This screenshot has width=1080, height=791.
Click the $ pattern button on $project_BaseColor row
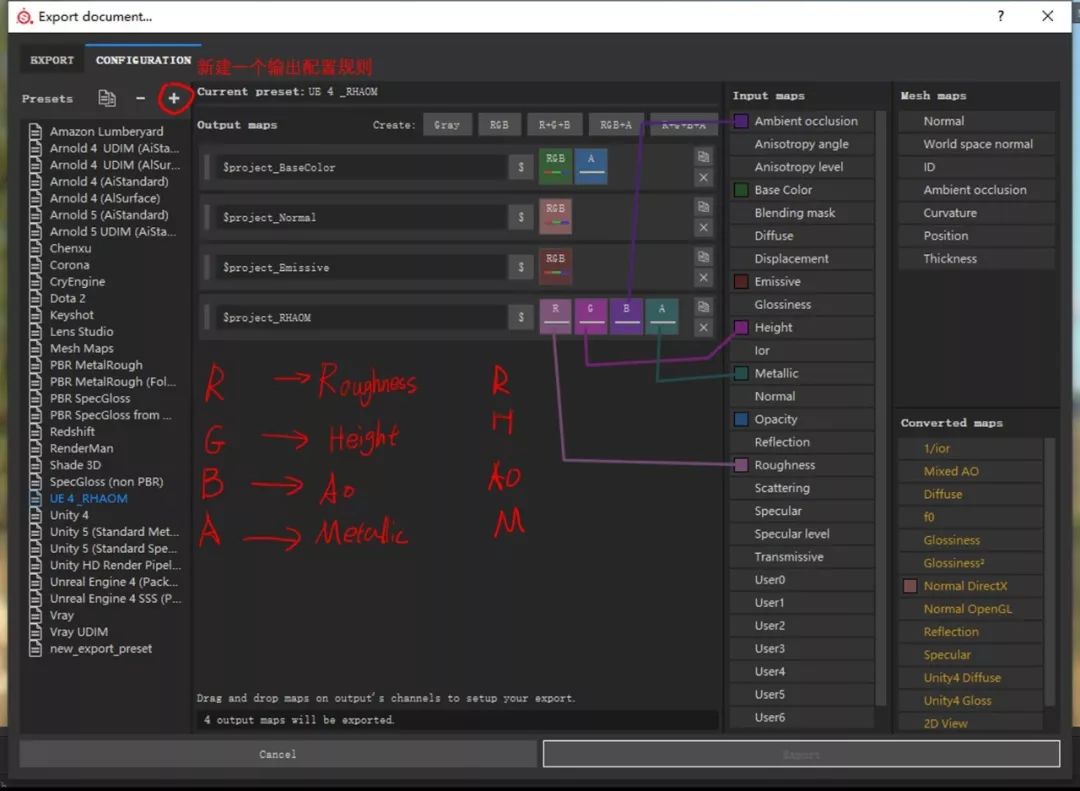[521, 169]
